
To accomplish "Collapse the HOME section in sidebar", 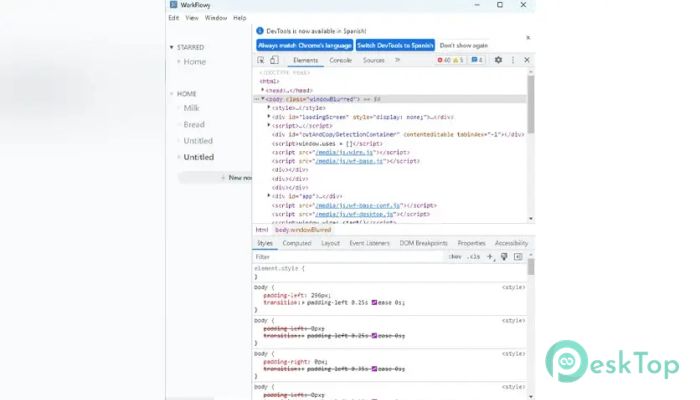I will (x=171, y=94).
